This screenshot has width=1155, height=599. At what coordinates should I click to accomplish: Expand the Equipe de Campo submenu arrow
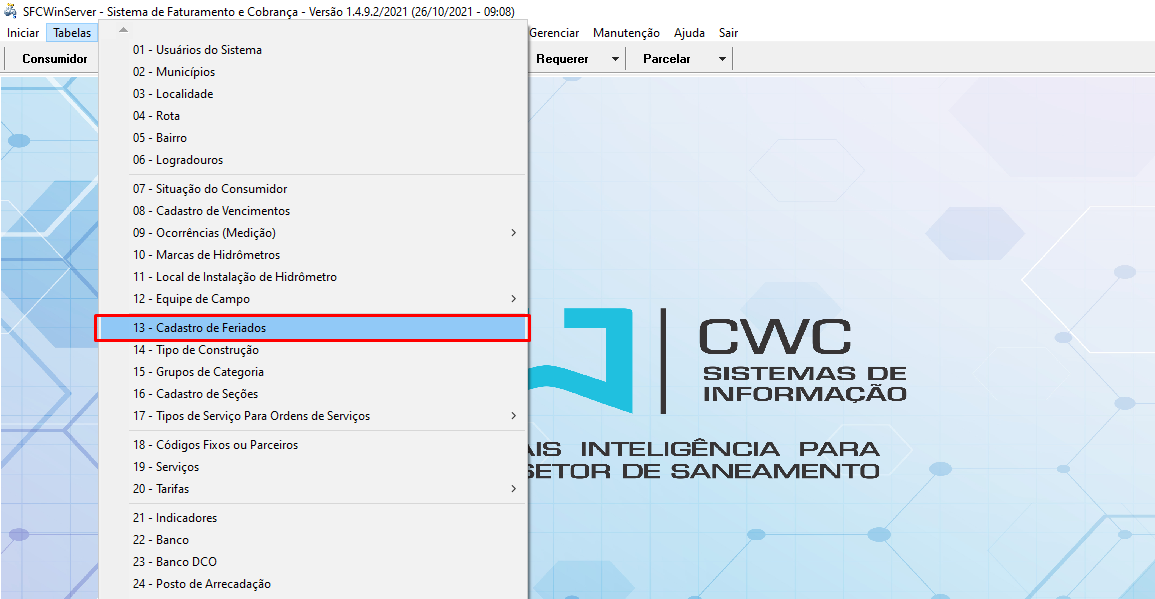[x=514, y=299]
